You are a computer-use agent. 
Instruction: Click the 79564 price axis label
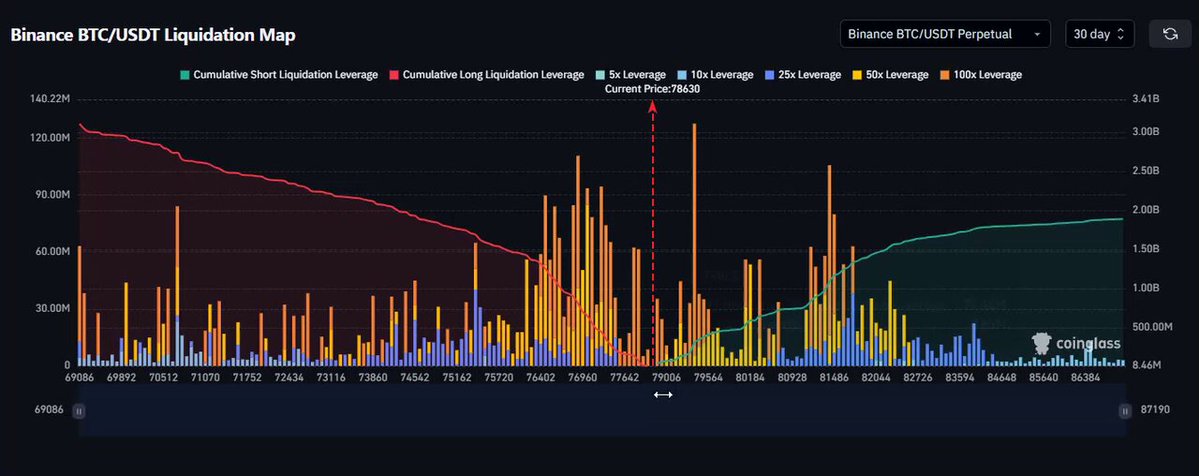[708, 378]
